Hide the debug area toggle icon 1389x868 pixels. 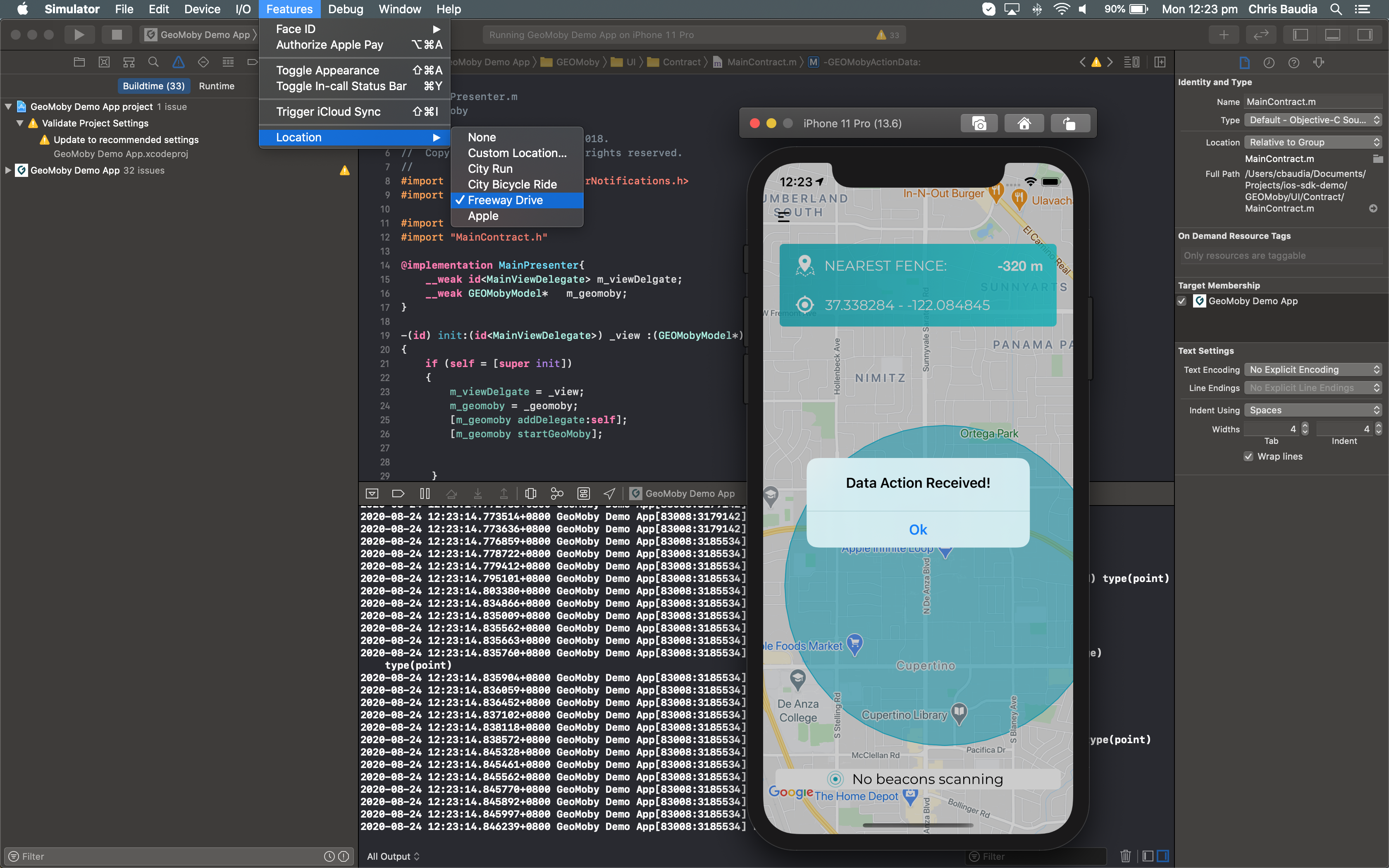372,493
